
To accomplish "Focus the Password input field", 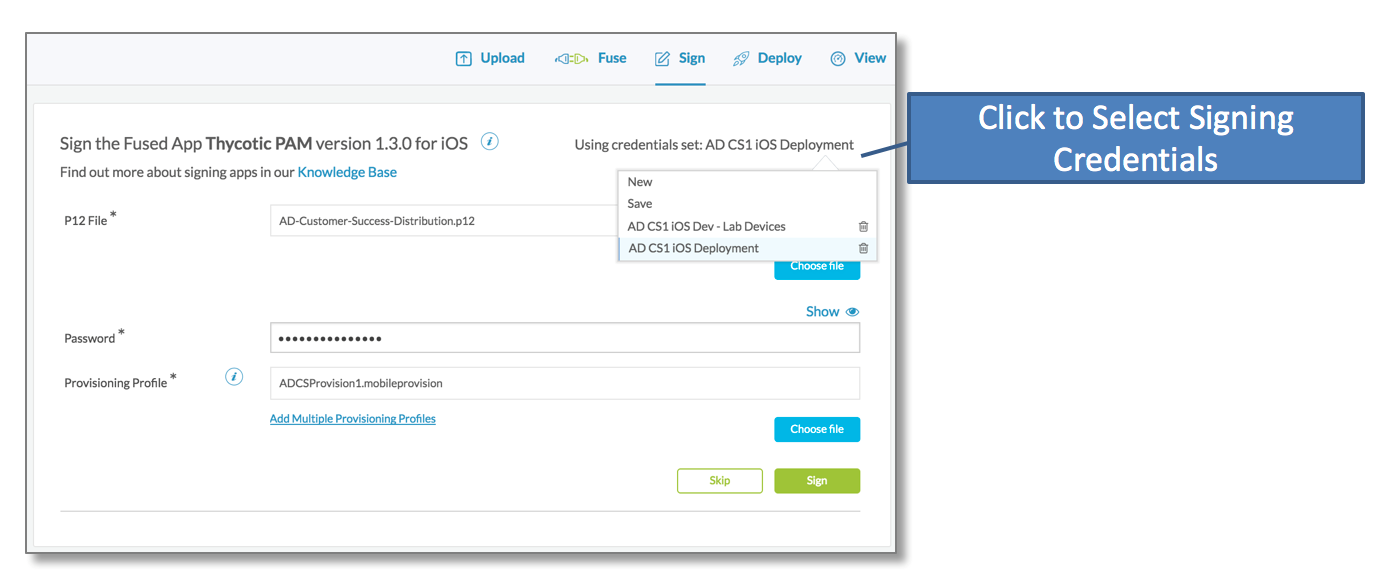I will [x=565, y=338].
